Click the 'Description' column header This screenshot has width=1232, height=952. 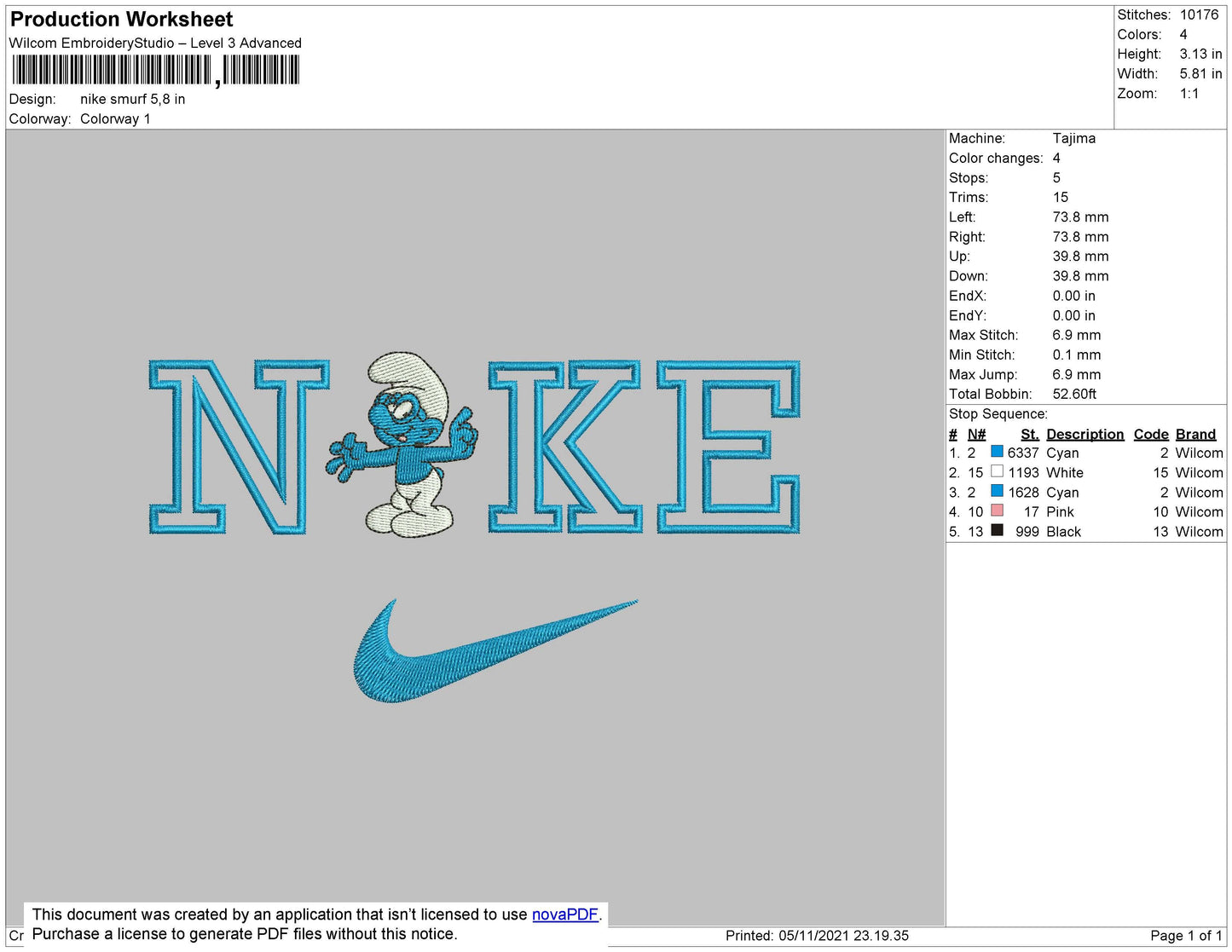tap(1085, 434)
